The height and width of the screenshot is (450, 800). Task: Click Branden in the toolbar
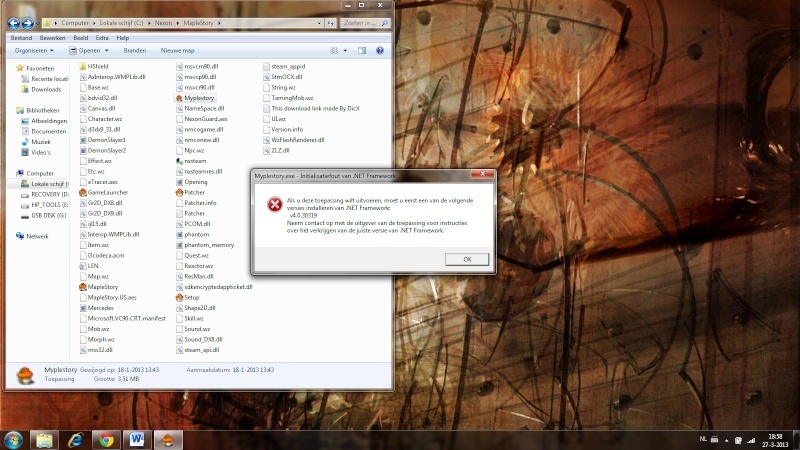pos(135,51)
